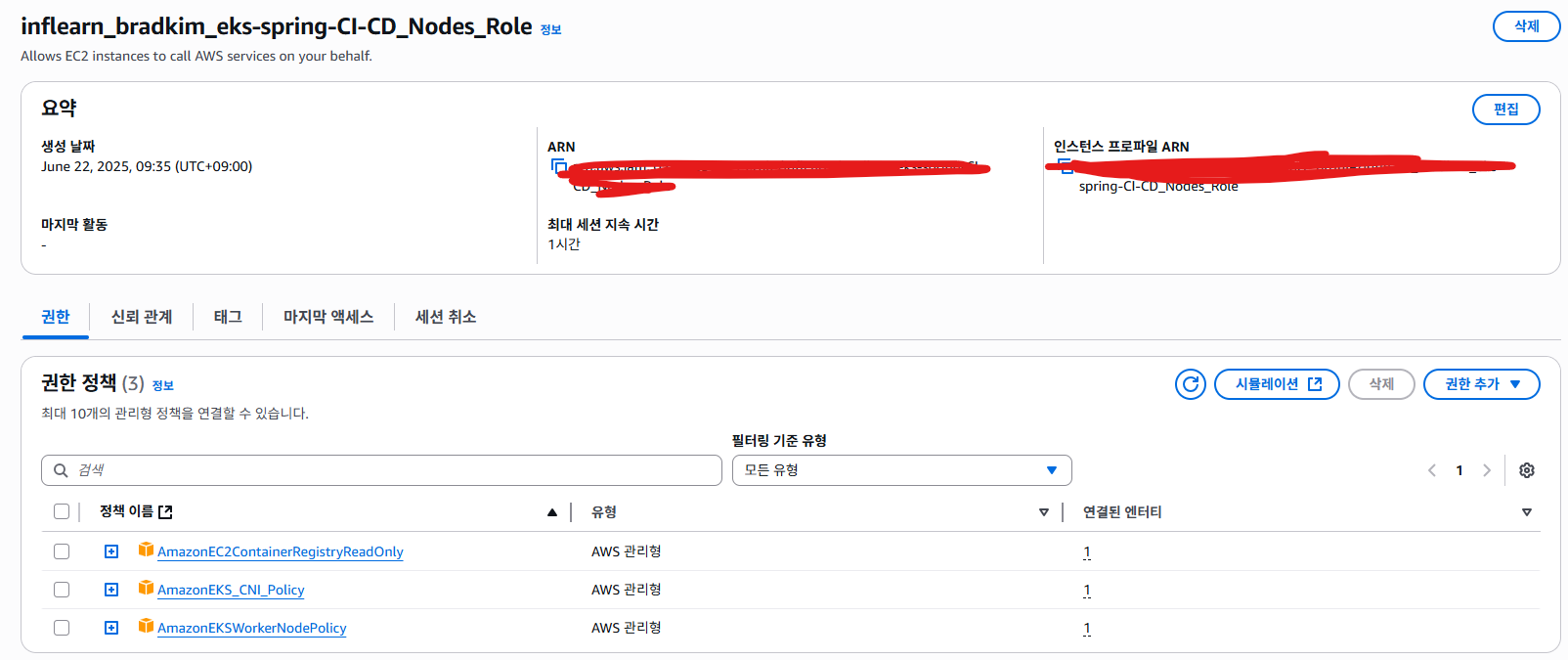Expand the AmazonEC2ContainerRegistryReadOnly policy row
1568x660 pixels.
click(x=111, y=551)
